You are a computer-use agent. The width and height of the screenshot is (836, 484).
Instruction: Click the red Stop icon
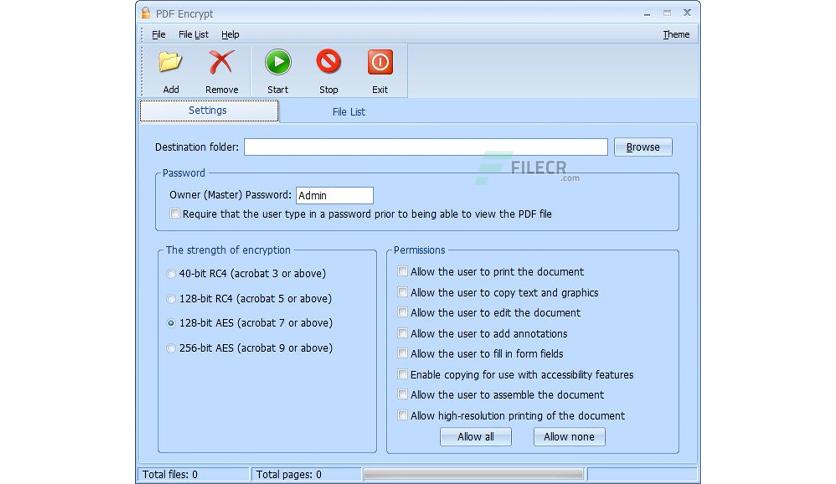pos(328,62)
